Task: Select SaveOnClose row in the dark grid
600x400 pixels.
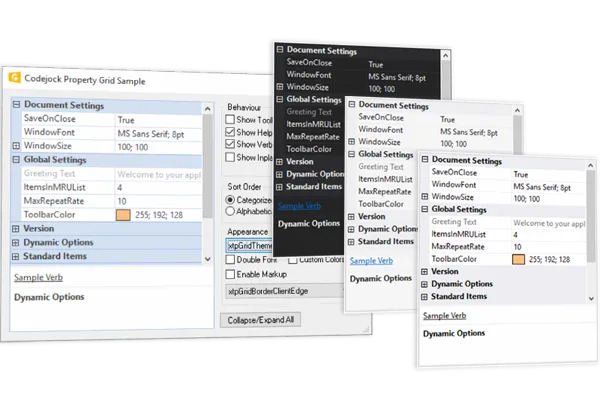Action: click(x=363, y=63)
